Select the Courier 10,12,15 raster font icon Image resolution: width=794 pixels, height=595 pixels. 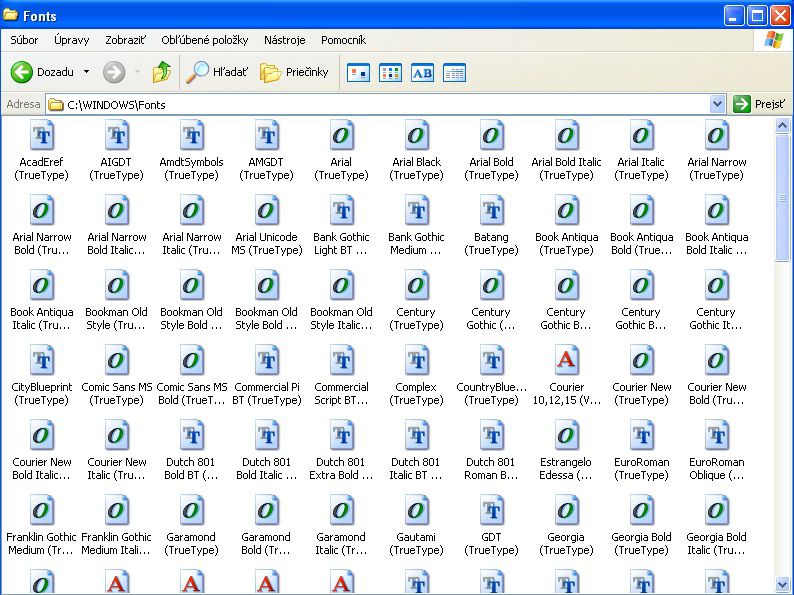566,360
